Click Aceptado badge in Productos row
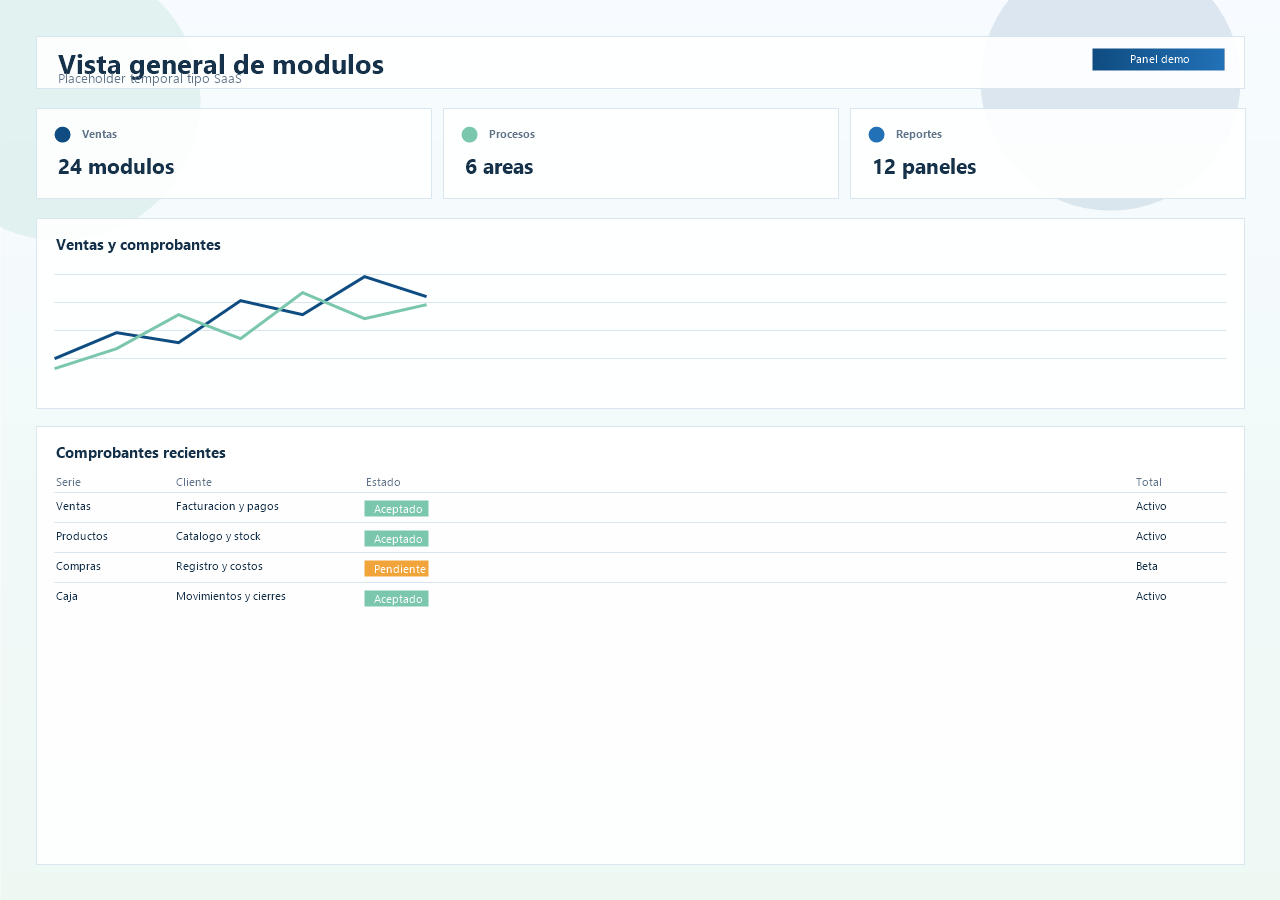1280x900 pixels. pos(396,538)
